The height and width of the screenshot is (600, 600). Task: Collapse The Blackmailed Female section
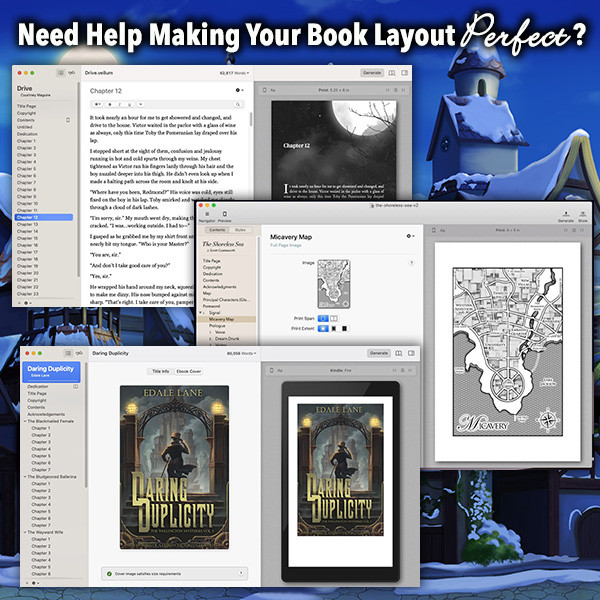[24, 421]
